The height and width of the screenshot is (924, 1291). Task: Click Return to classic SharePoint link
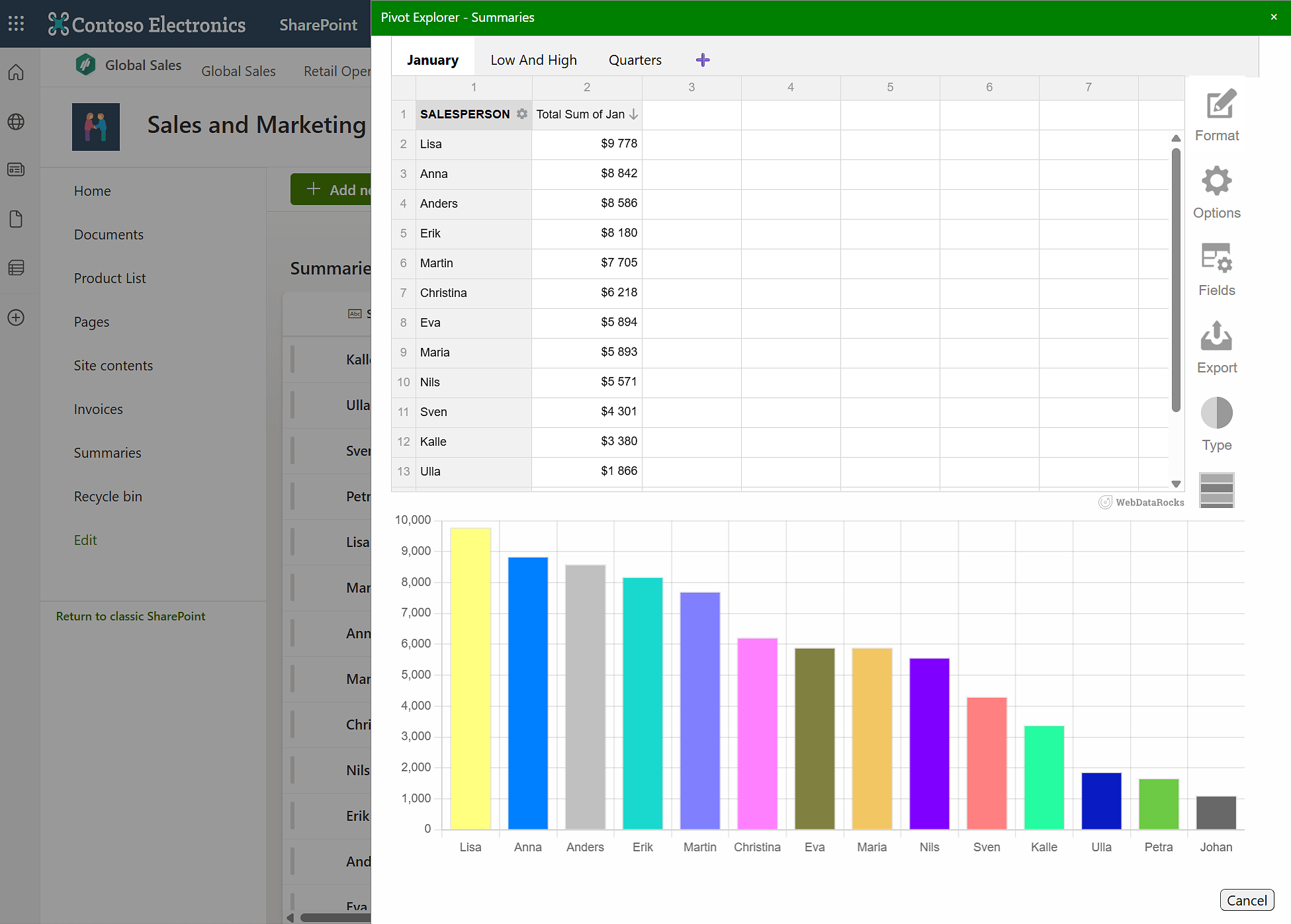point(130,616)
